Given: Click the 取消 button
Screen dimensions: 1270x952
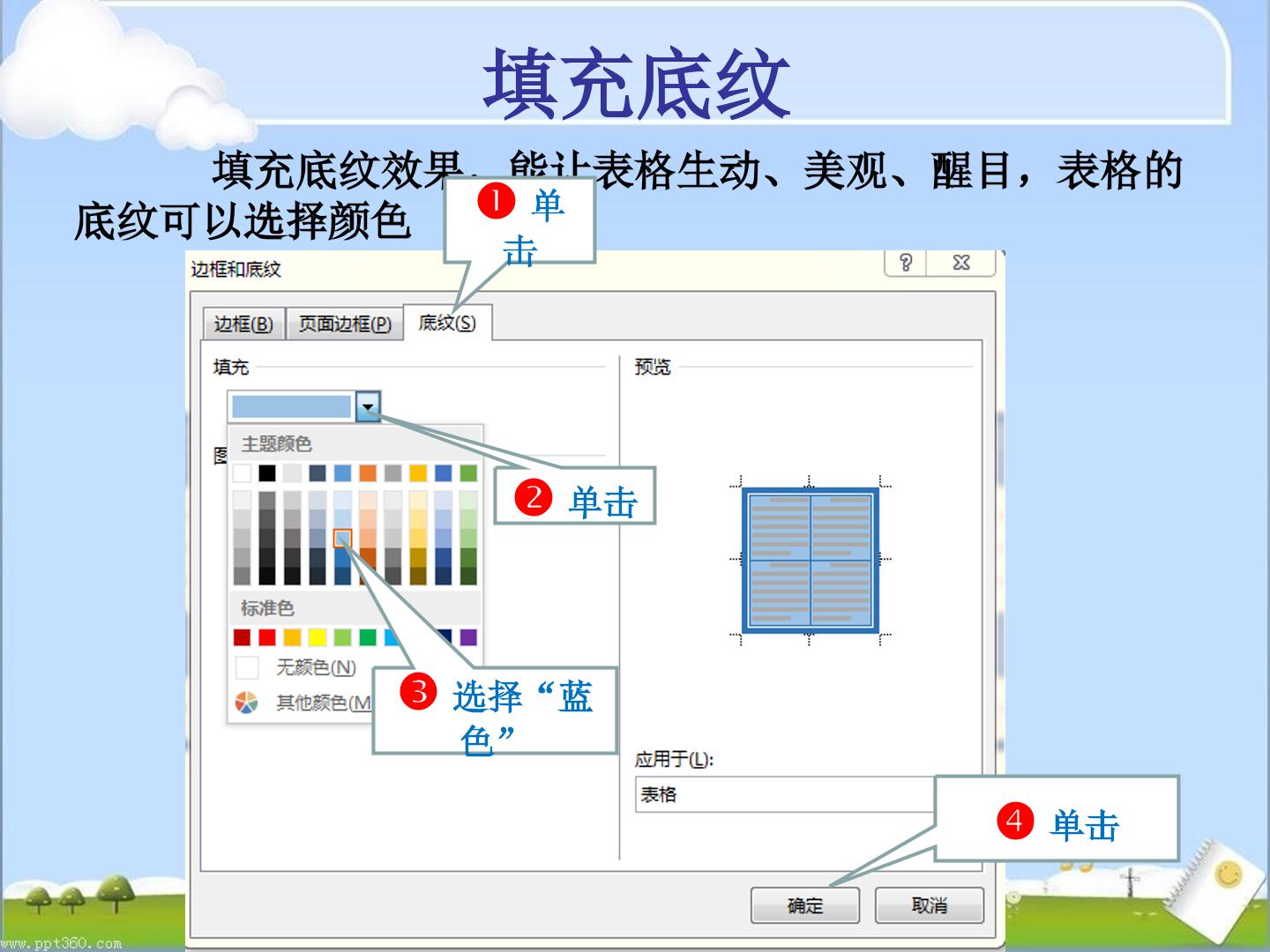Looking at the screenshot, I should click(929, 905).
